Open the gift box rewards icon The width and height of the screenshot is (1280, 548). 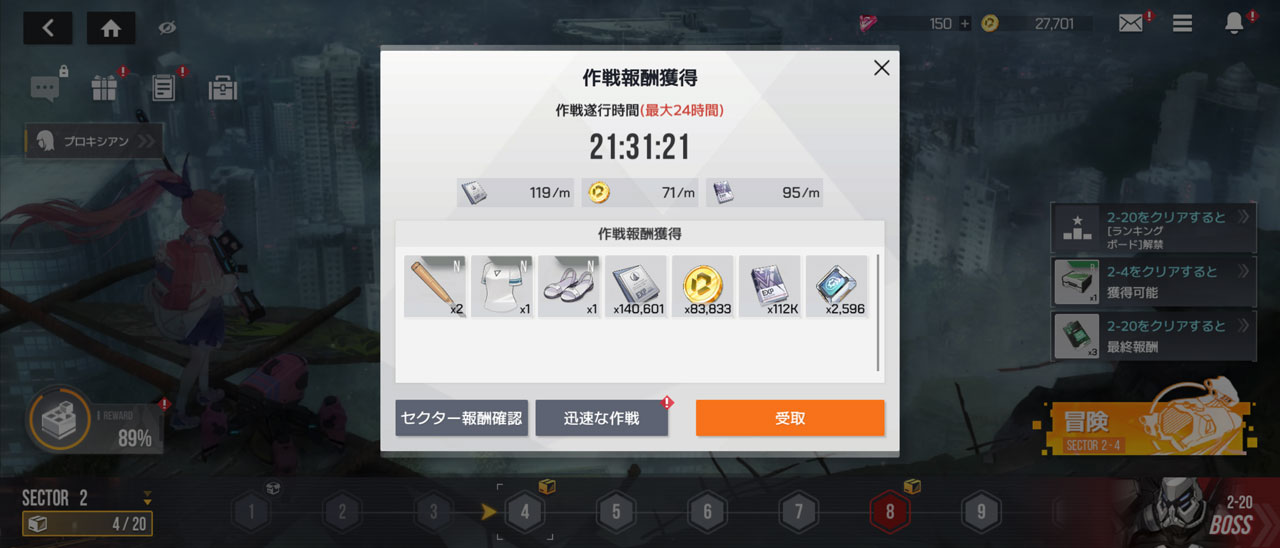[104, 88]
